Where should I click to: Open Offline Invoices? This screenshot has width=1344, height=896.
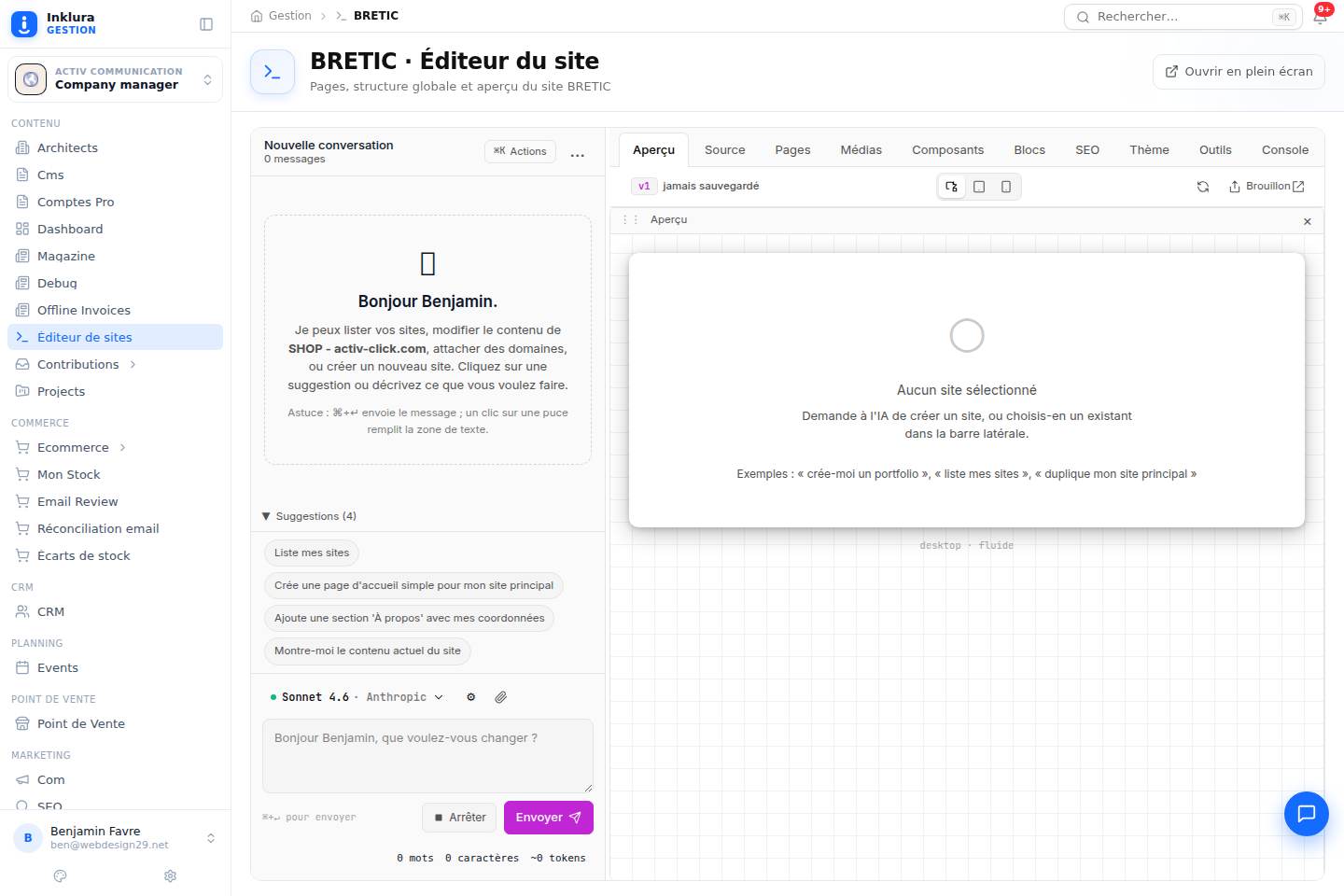(x=115, y=310)
